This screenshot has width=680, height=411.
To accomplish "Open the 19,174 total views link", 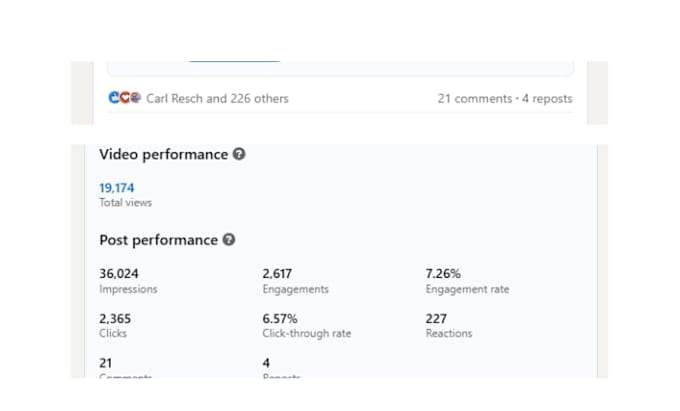I will click(117, 188).
